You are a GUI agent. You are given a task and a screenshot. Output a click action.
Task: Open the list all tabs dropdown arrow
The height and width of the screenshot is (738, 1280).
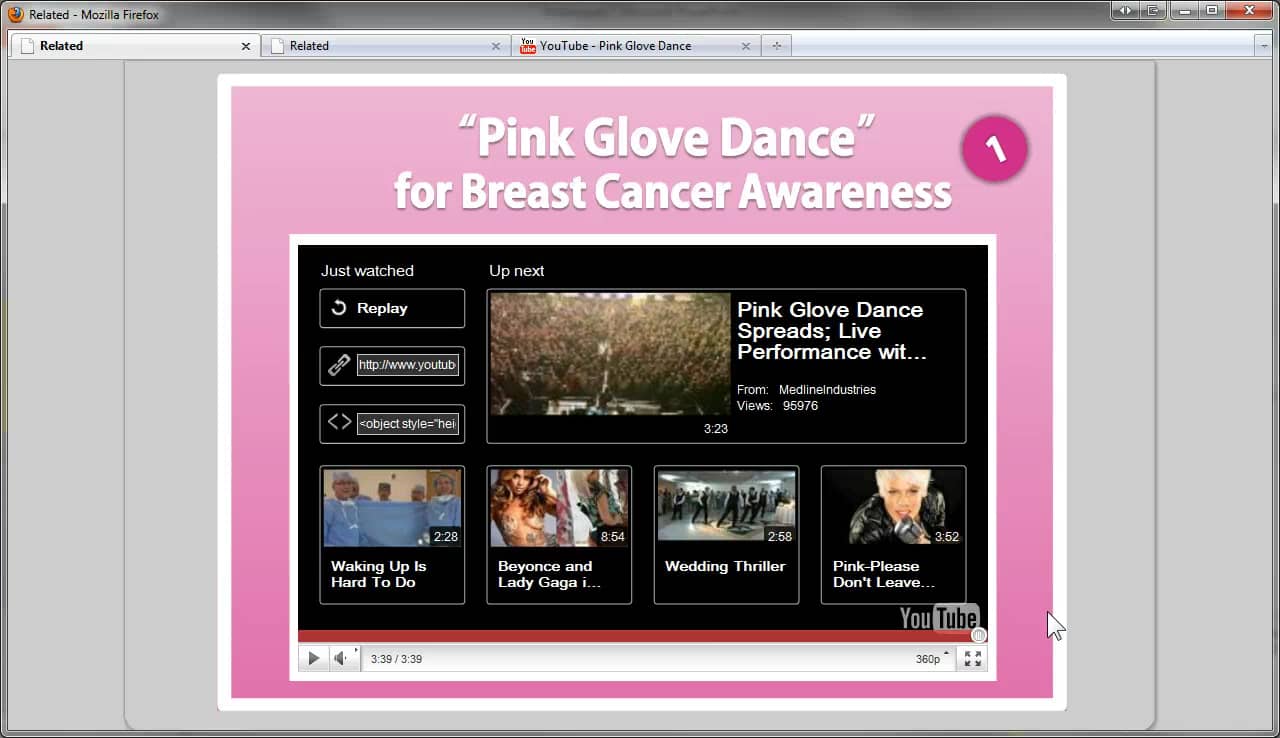(1262, 46)
